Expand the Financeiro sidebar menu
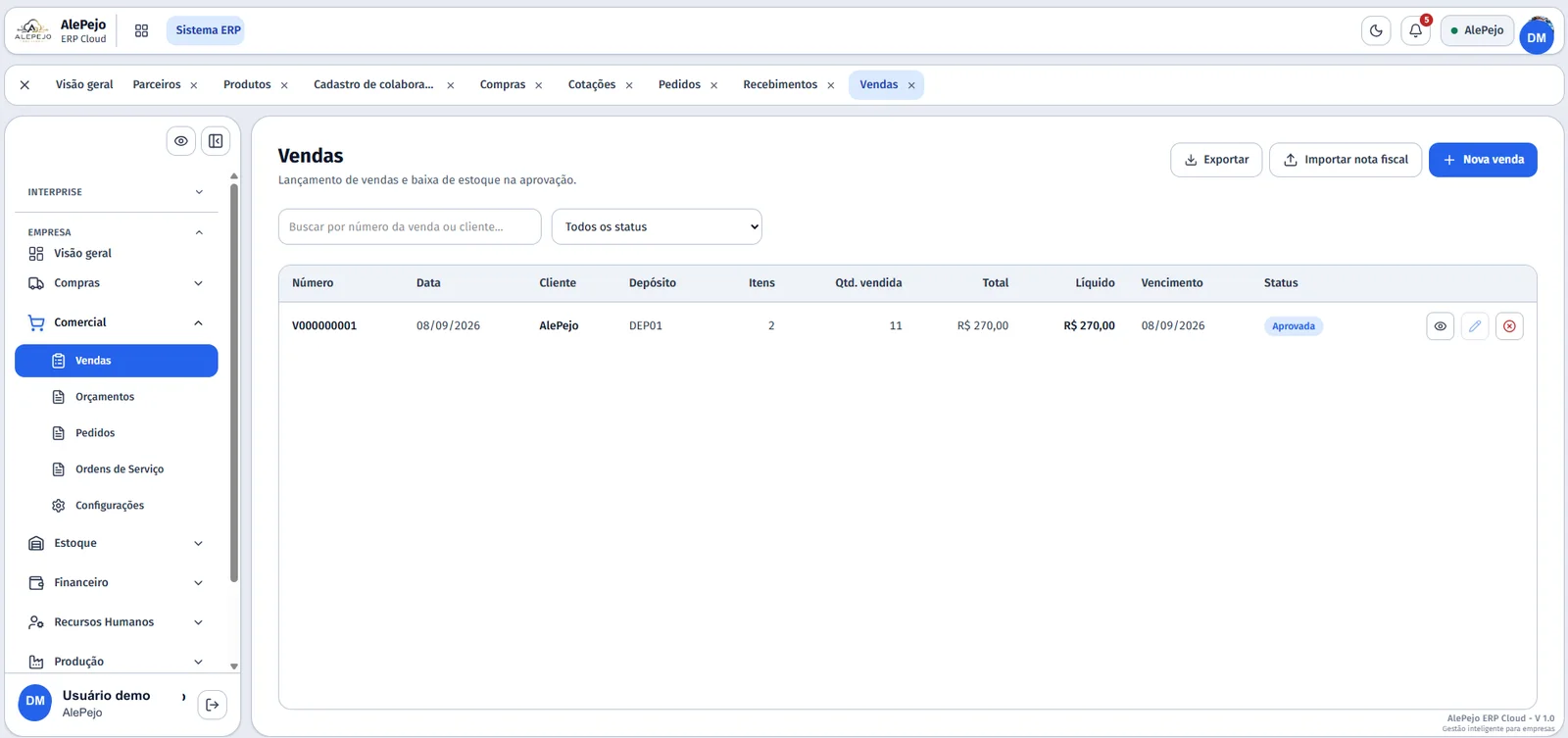This screenshot has width=1568, height=738. coord(117,582)
